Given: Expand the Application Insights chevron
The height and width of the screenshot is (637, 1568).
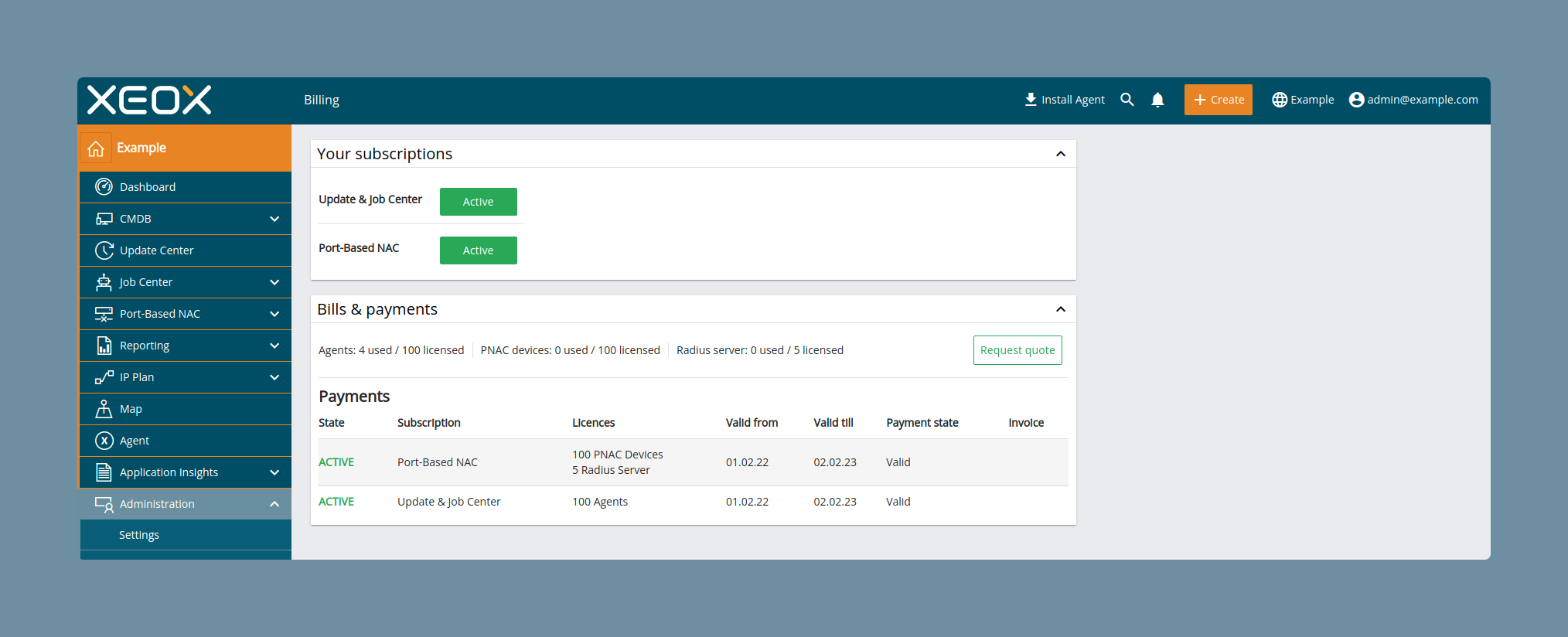Looking at the screenshot, I should point(274,472).
